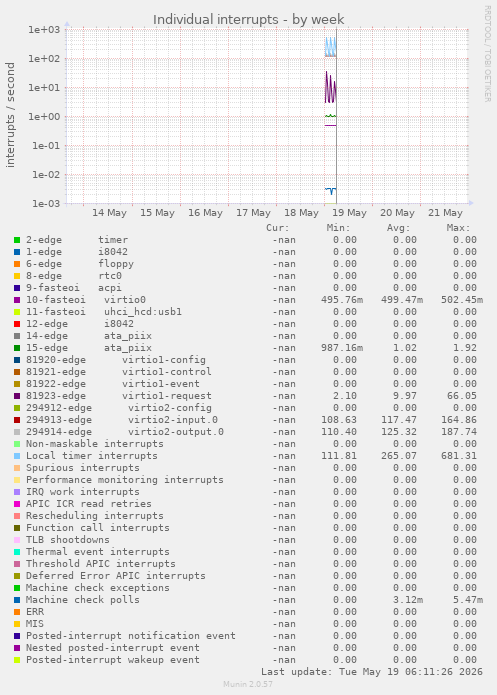The height and width of the screenshot is (695, 497).
Task: Click the purple swatch for 10-fasteoi virtio0
Action: point(17,300)
